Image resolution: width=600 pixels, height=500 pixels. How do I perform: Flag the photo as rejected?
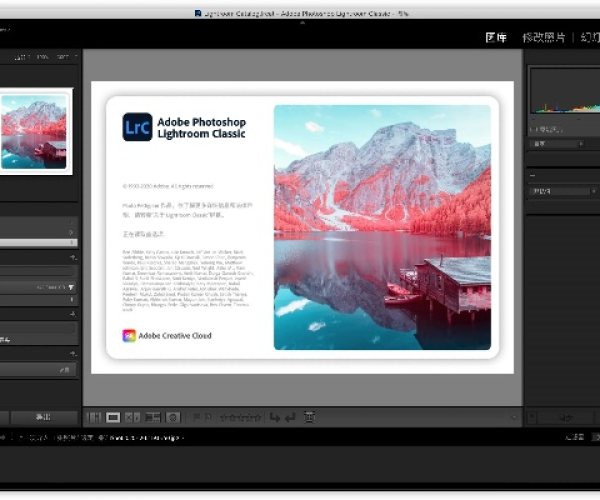pyautogui.click(x=208, y=417)
